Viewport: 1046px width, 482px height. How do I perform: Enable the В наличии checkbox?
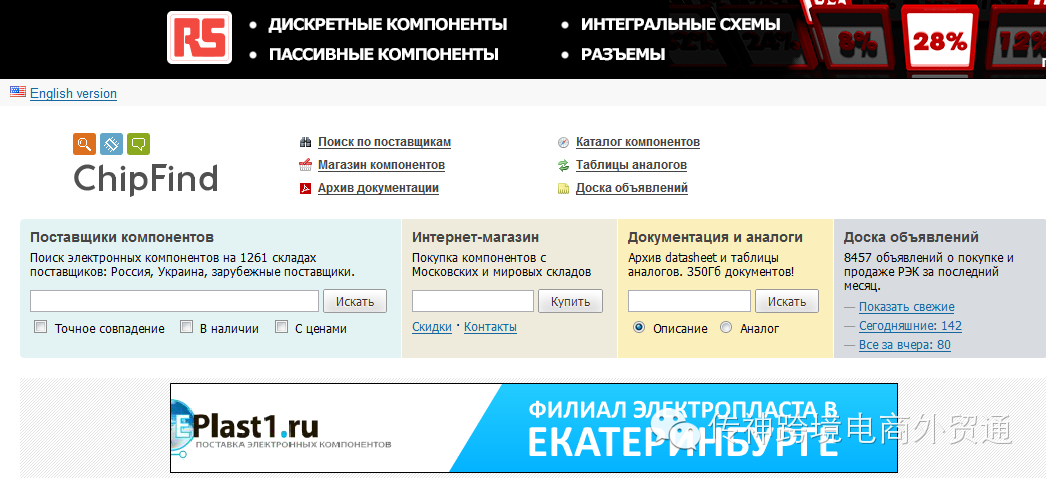[x=187, y=327]
